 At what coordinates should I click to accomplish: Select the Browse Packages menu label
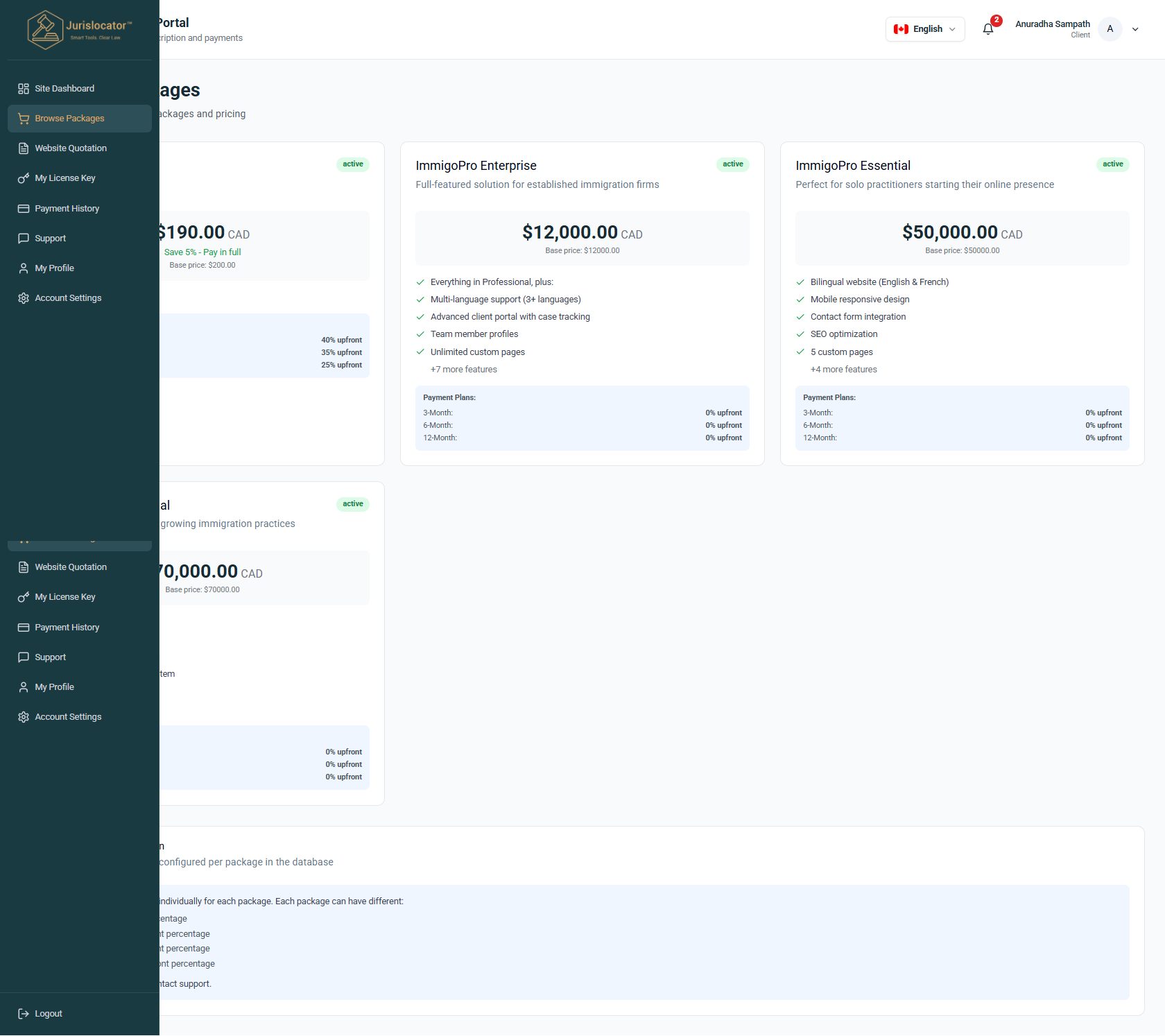(x=69, y=119)
